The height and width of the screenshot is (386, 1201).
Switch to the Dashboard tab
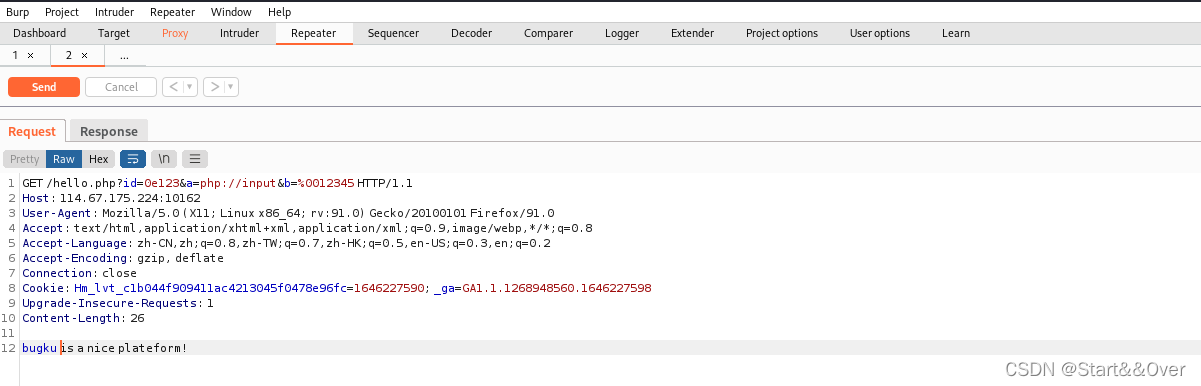[x=39, y=33]
